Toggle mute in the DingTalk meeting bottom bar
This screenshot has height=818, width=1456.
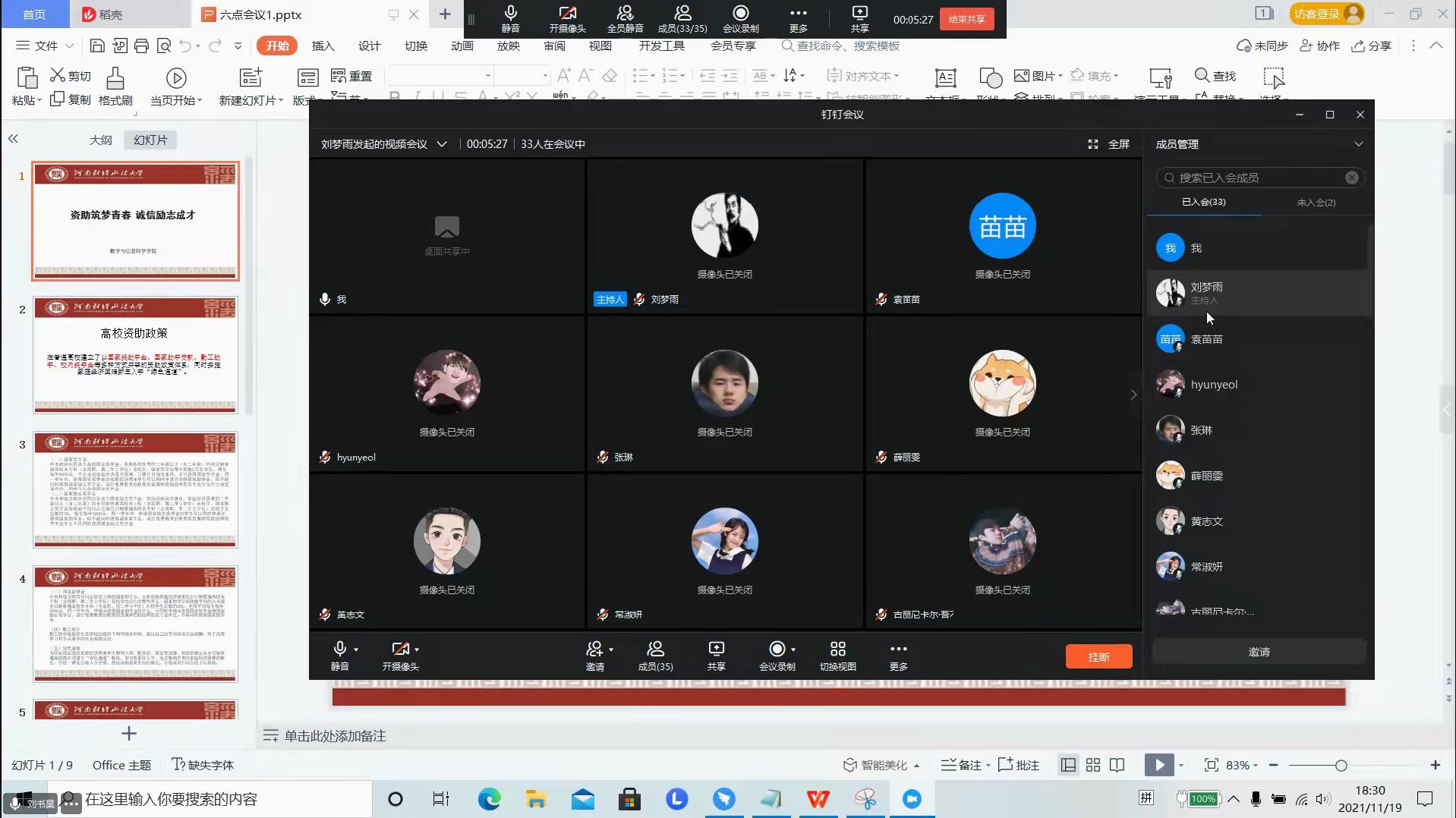(x=339, y=656)
